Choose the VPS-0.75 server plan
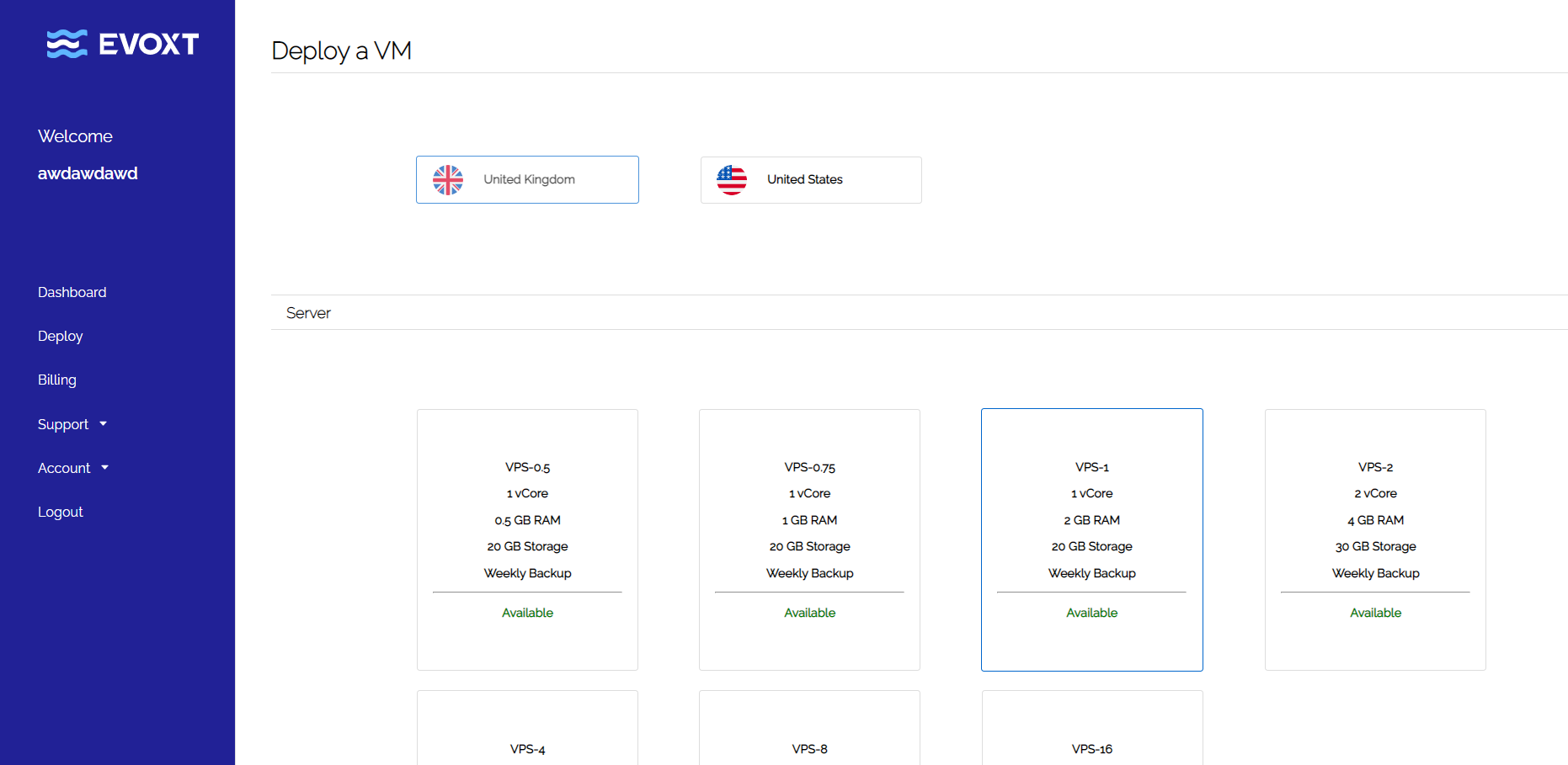1568x765 pixels. point(809,539)
